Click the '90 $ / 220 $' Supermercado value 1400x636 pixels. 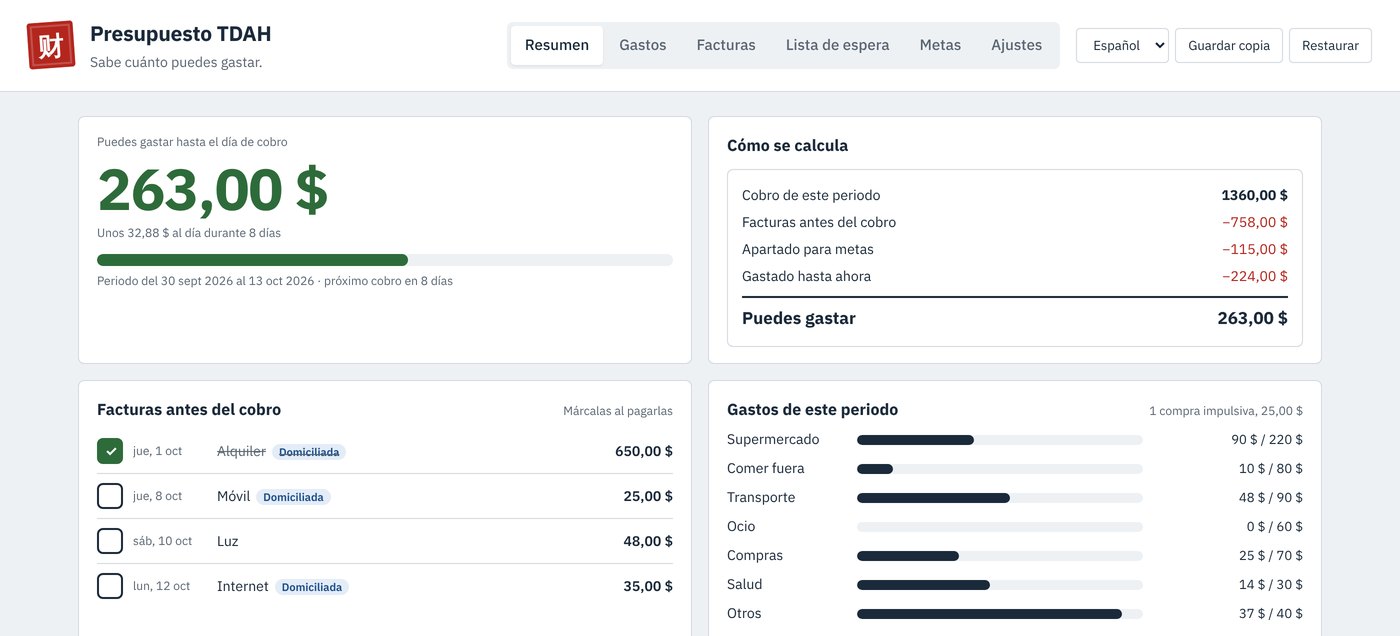(1267, 440)
